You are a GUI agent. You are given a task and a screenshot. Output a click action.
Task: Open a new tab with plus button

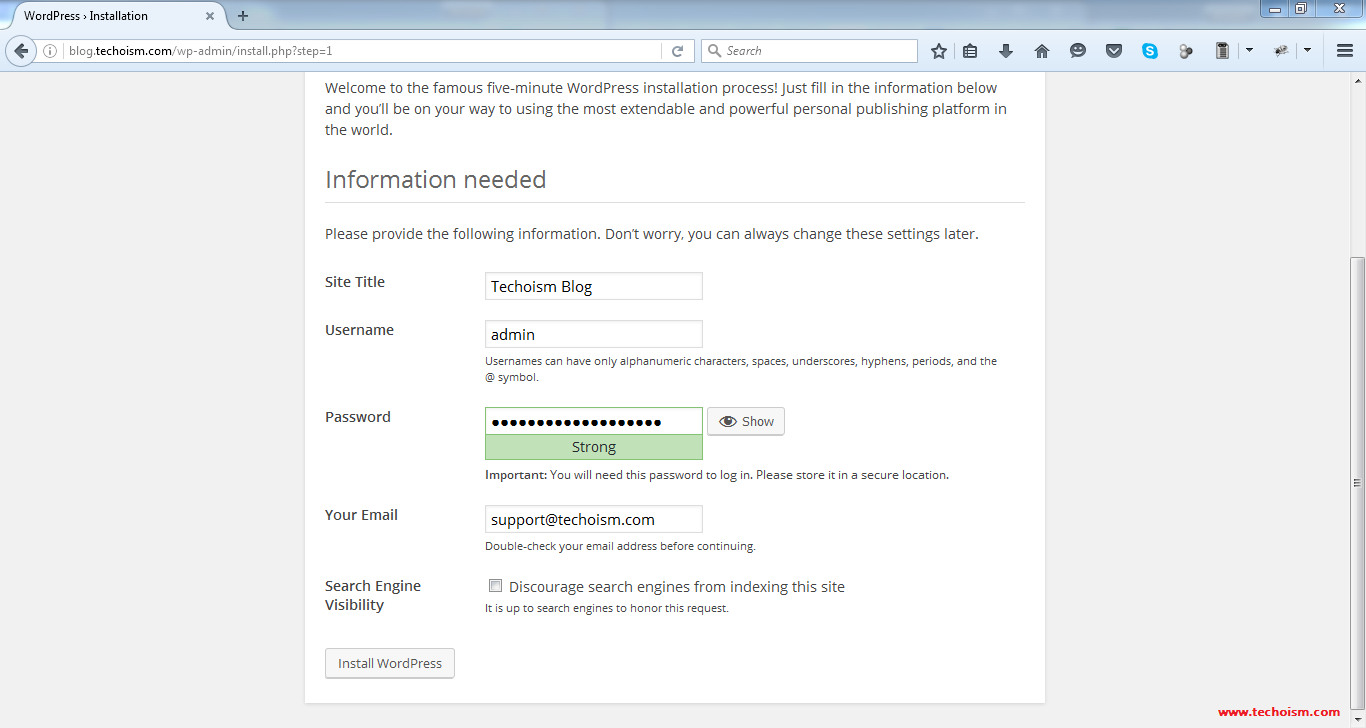click(x=243, y=16)
